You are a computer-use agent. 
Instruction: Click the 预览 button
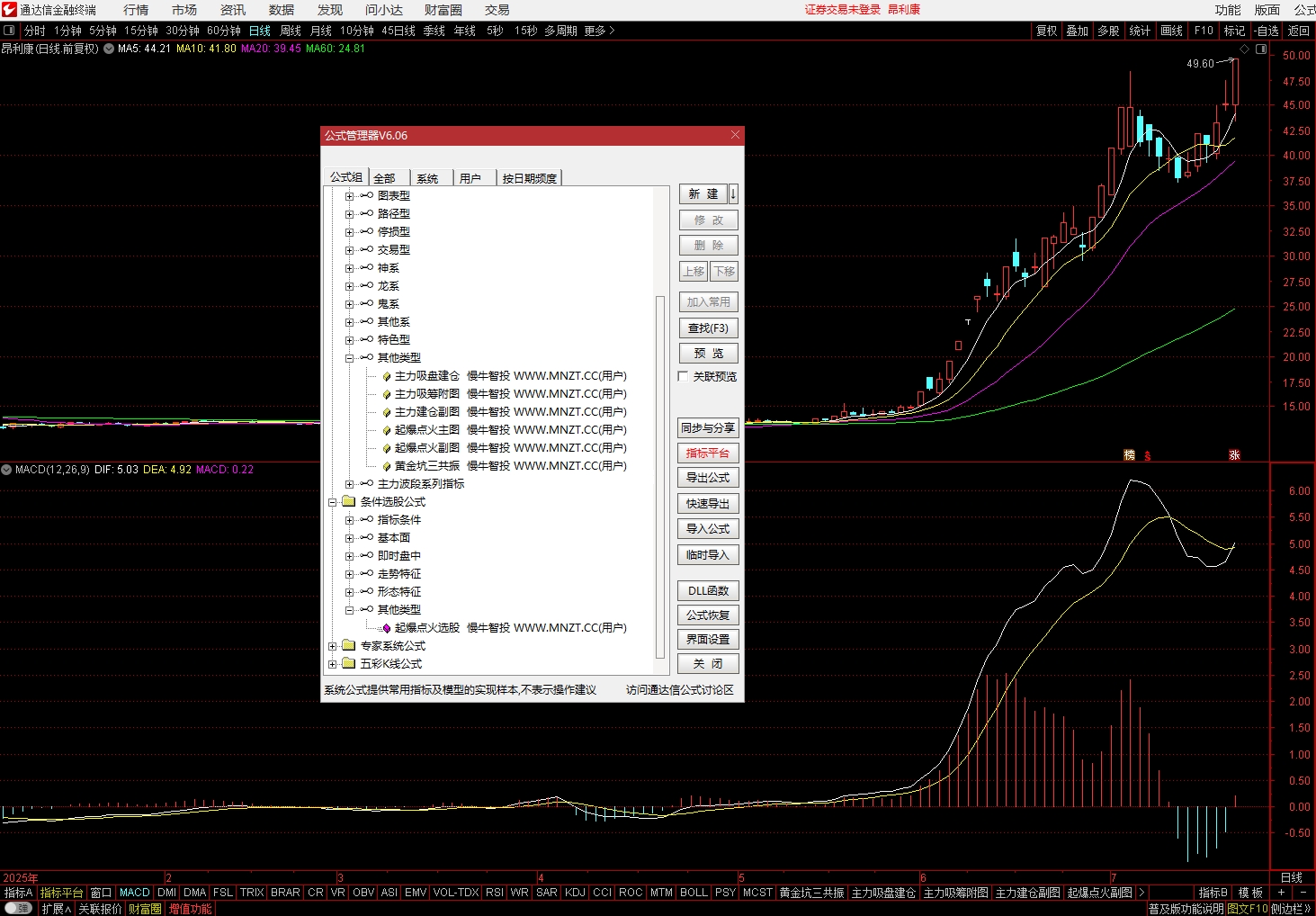click(x=708, y=354)
